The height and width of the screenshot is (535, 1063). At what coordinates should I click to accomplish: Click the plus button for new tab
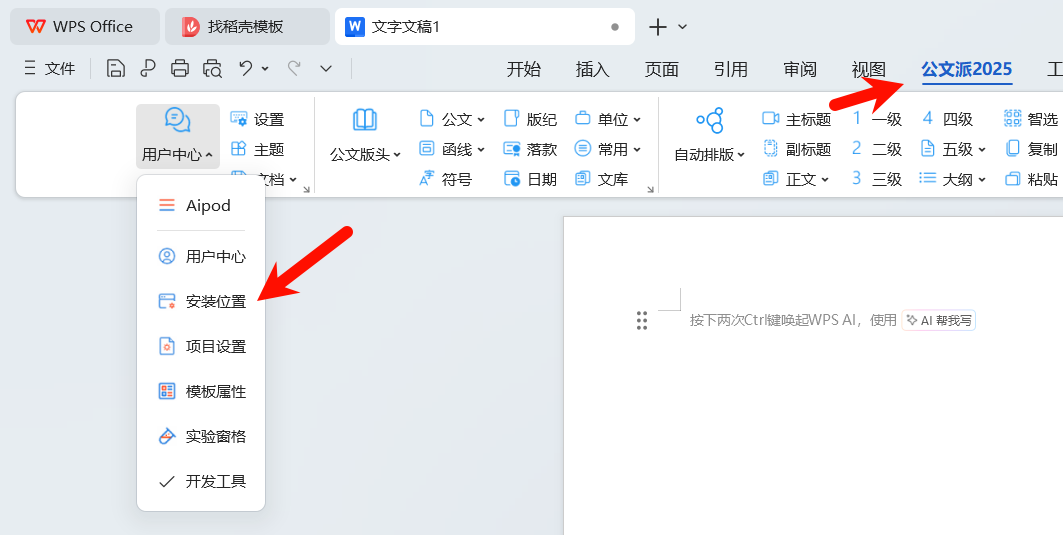(658, 26)
